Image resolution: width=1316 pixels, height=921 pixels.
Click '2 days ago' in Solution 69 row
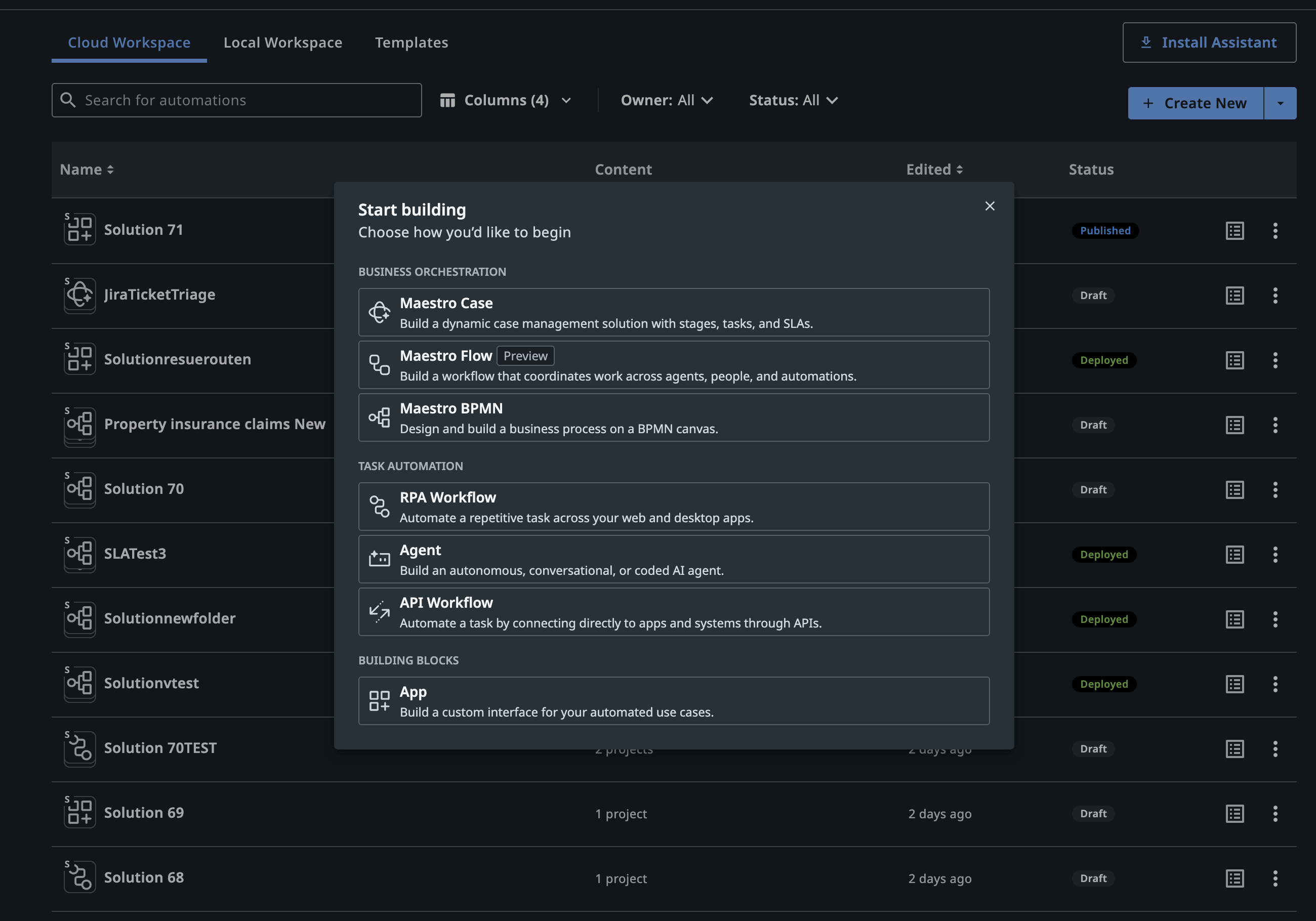pos(939,814)
